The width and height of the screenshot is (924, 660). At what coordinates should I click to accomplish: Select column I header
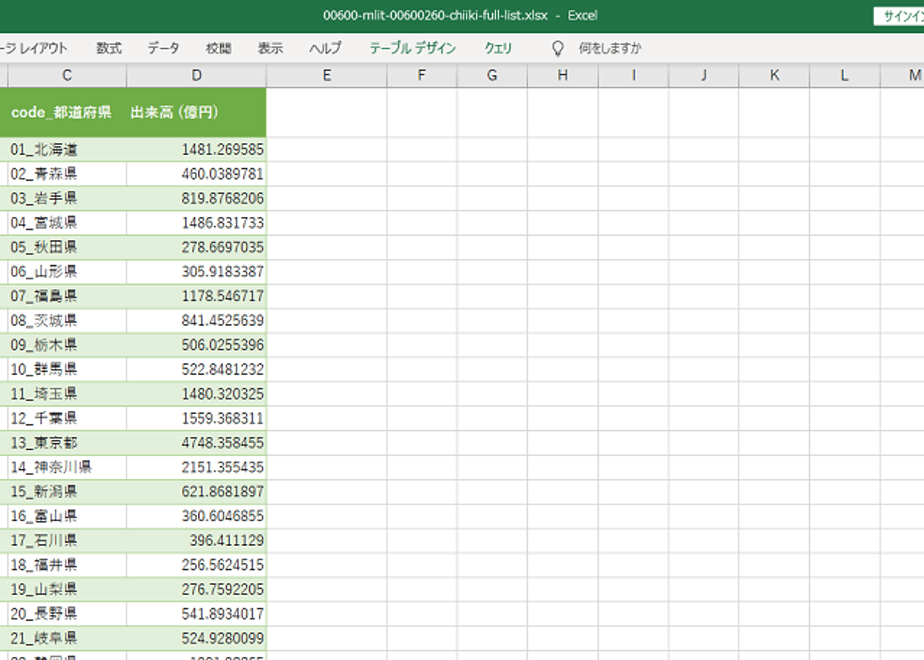633,75
